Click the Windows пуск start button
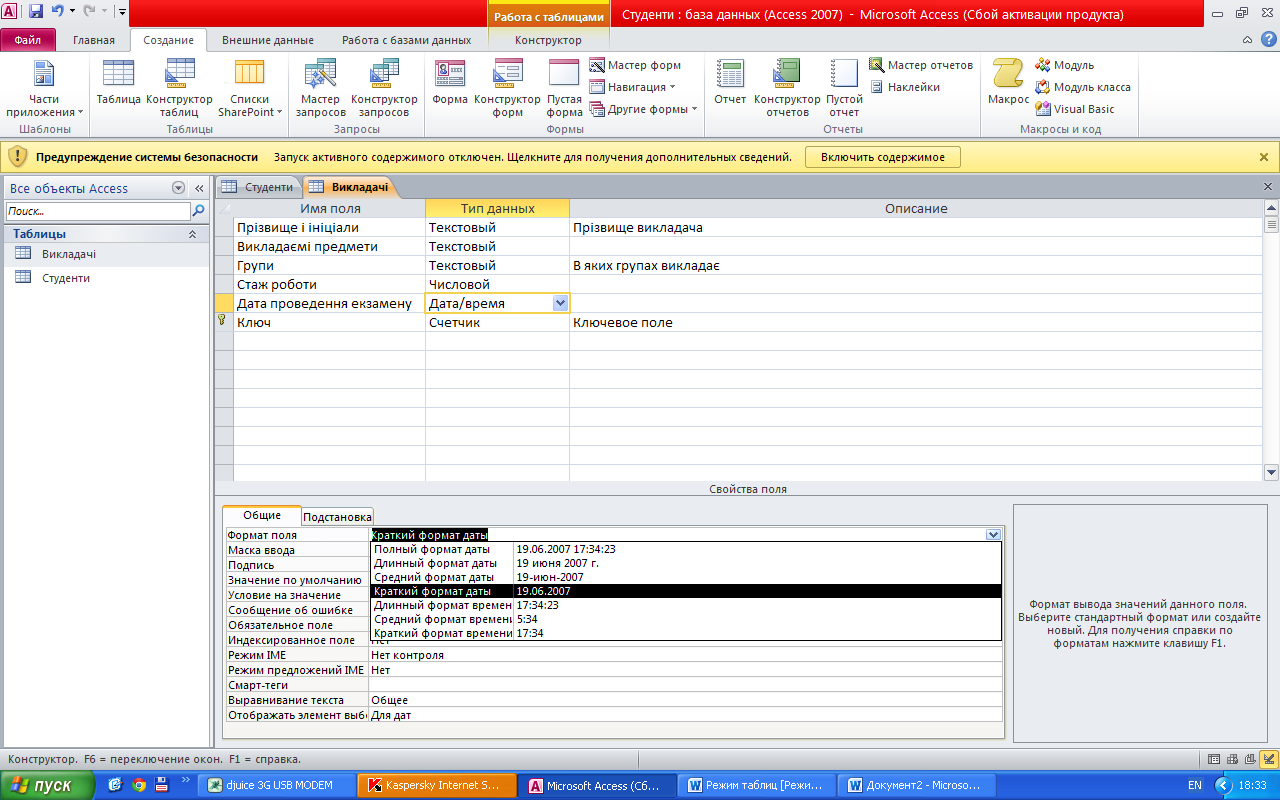The height and width of the screenshot is (800, 1280). pos(47,785)
